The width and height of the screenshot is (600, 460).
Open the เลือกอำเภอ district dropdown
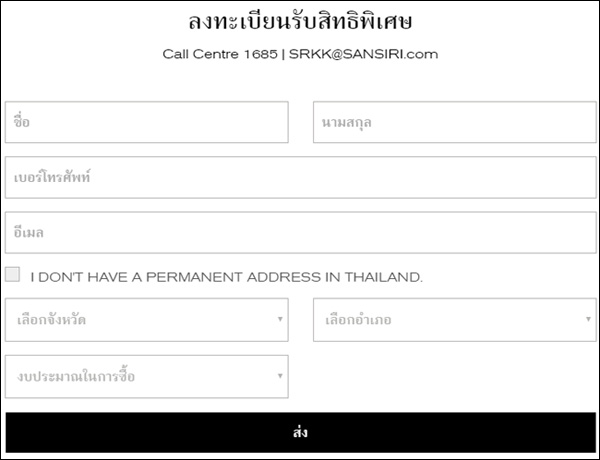[455, 320]
